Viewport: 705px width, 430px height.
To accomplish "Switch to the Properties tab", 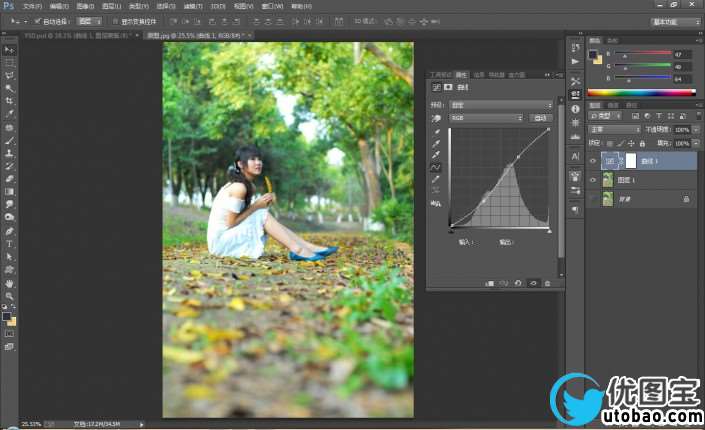I will [x=461, y=75].
